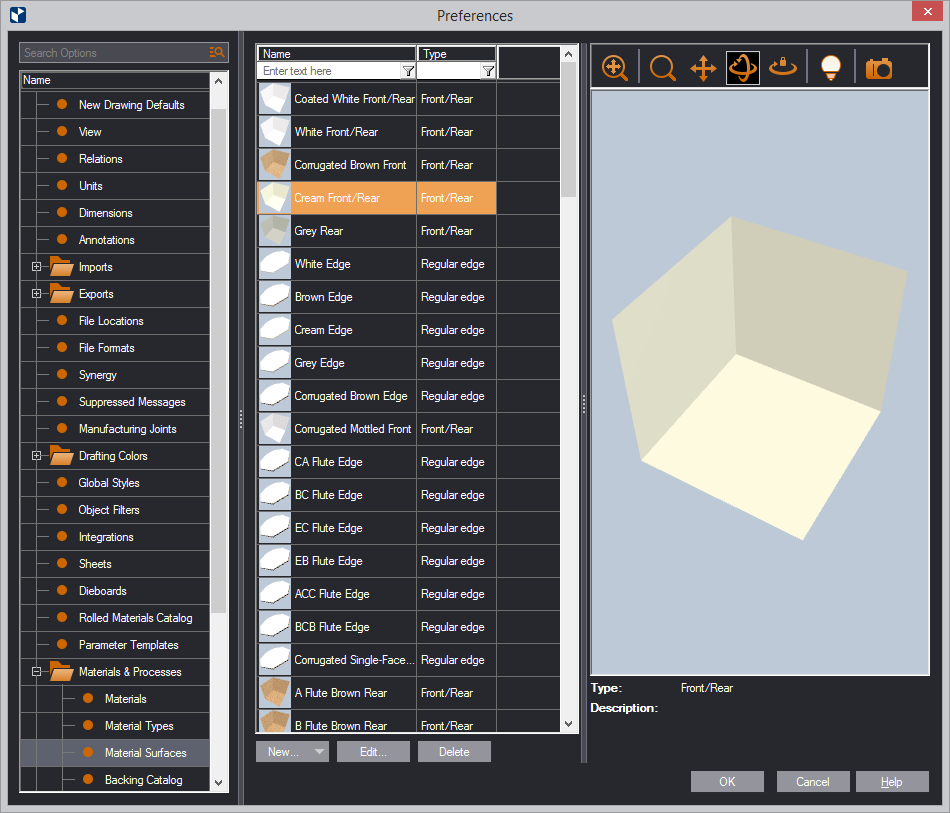The width and height of the screenshot is (950, 813).
Task: Sort by the Name column header
Action: (337, 54)
